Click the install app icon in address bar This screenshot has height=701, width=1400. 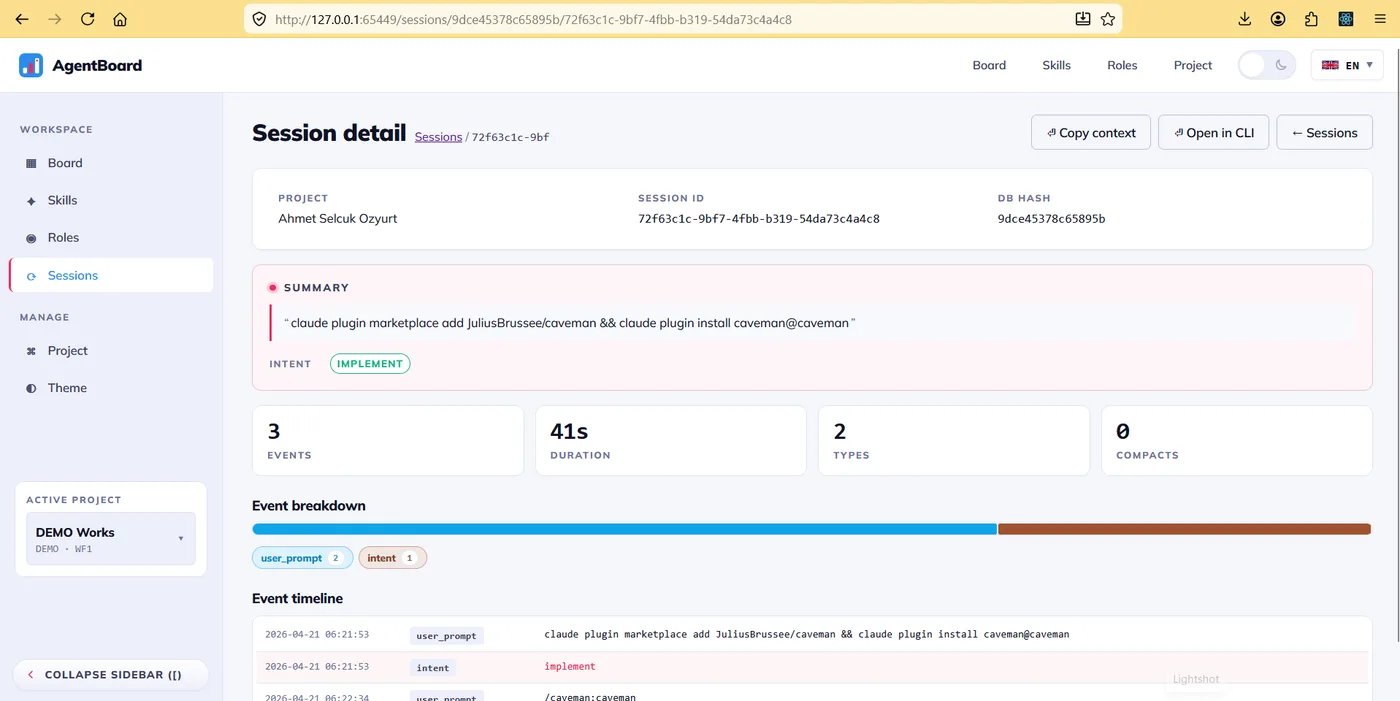pyautogui.click(x=1083, y=19)
